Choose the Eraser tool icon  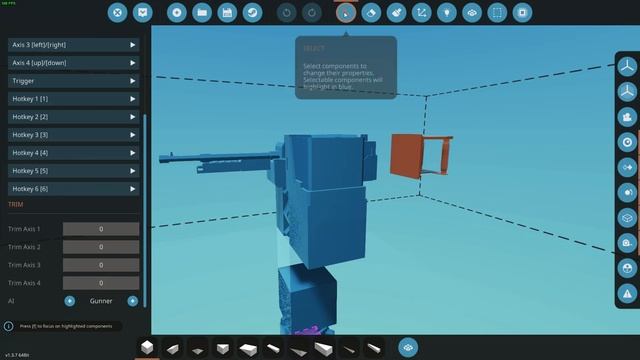point(371,13)
